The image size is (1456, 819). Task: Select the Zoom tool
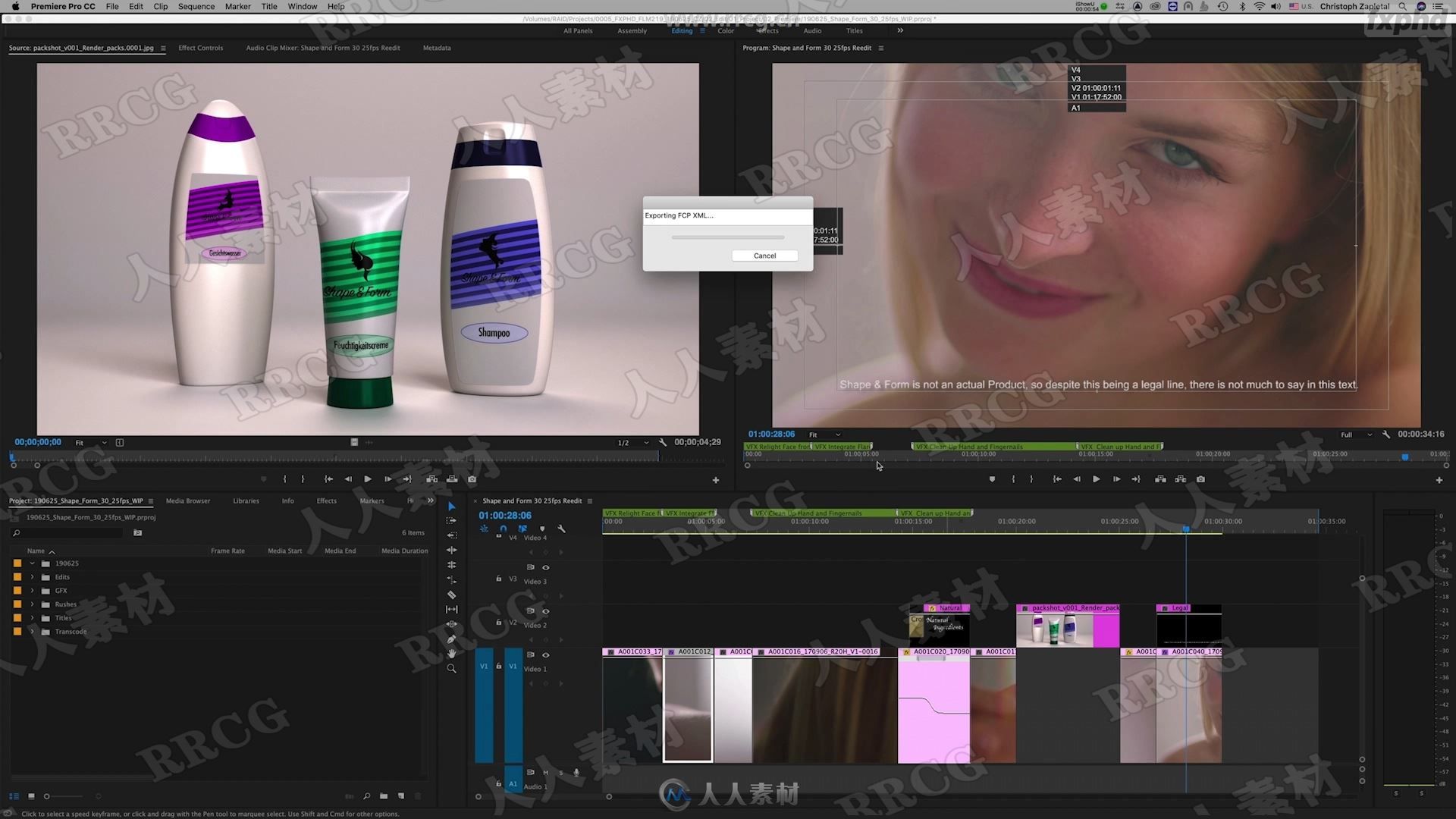pyautogui.click(x=452, y=669)
